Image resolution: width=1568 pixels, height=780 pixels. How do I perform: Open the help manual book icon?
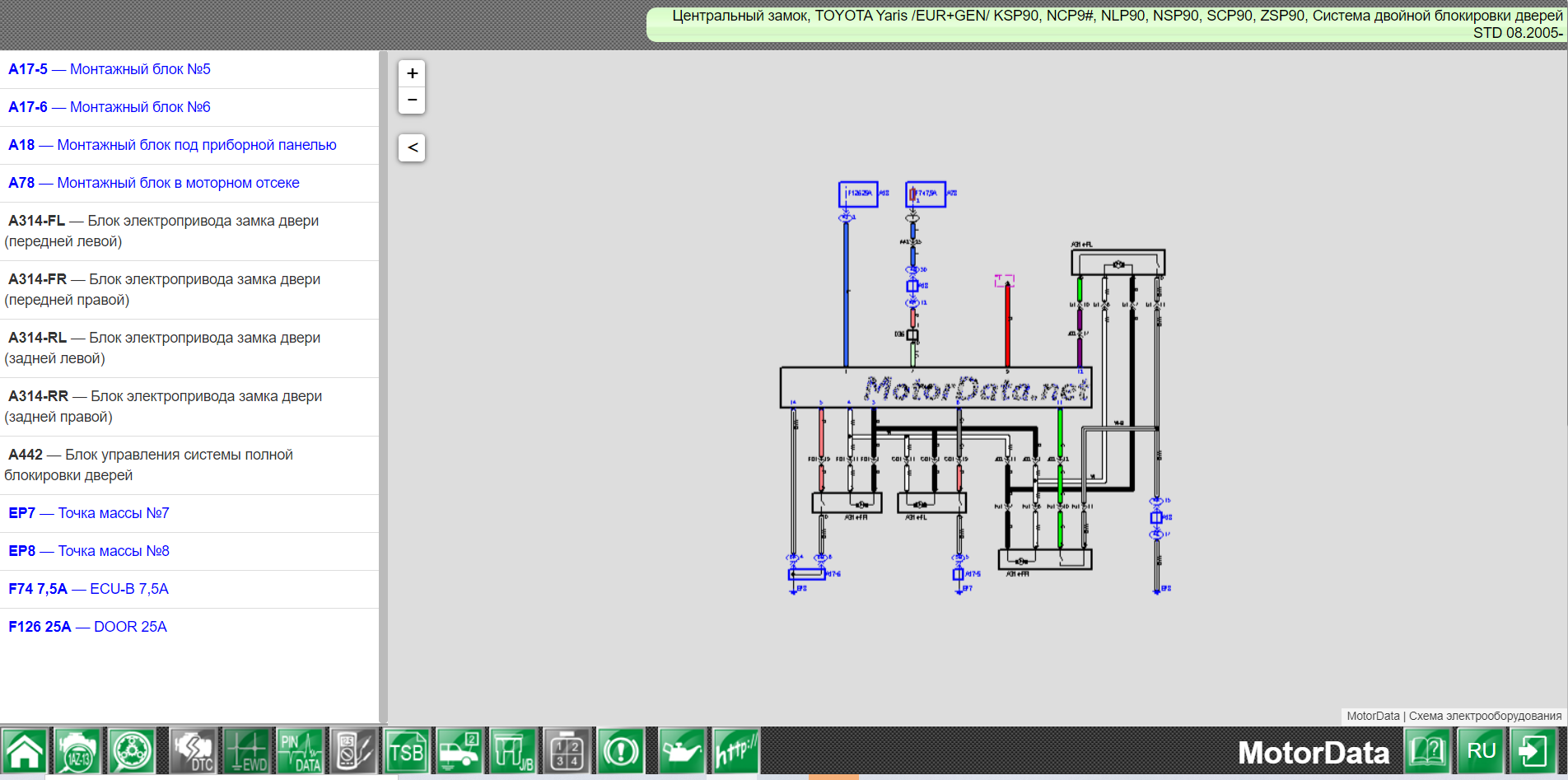tap(1427, 751)
